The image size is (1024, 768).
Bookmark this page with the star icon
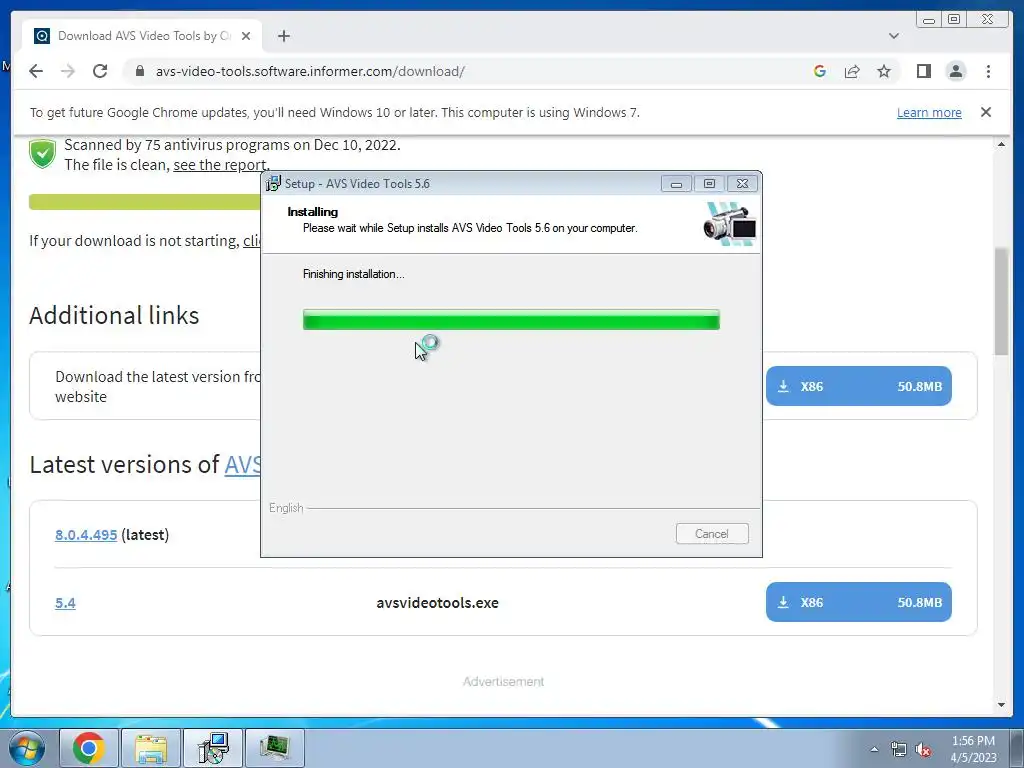click(884, 71)
